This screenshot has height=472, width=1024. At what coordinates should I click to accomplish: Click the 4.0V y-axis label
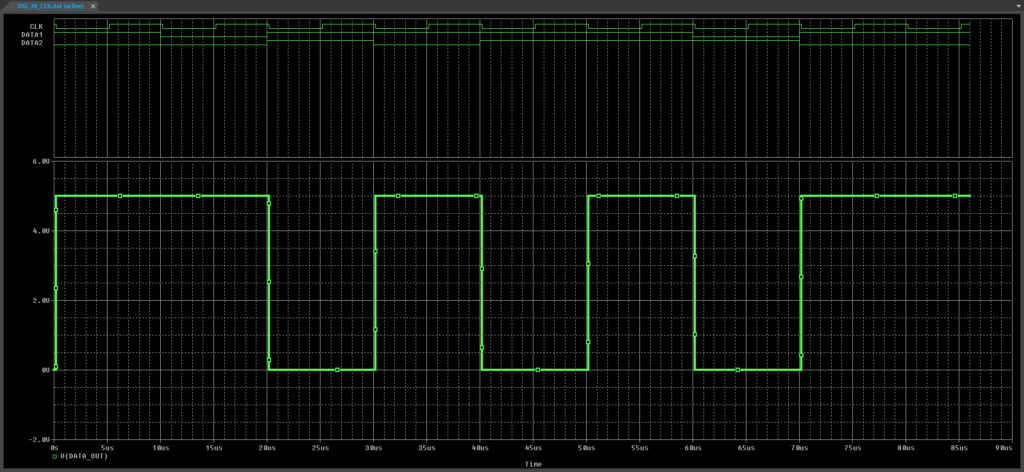pos(40,230)
